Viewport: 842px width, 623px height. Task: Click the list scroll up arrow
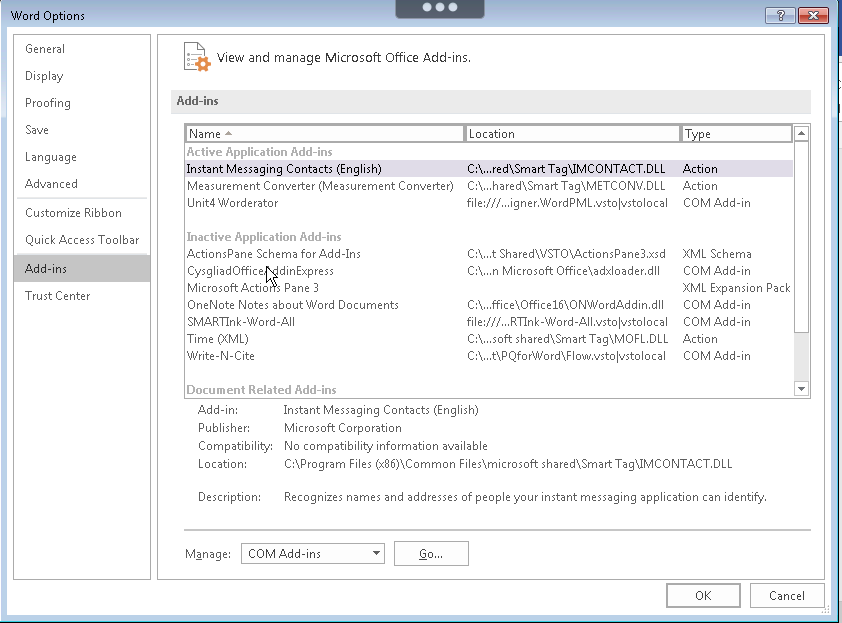[x=801, y=133]
